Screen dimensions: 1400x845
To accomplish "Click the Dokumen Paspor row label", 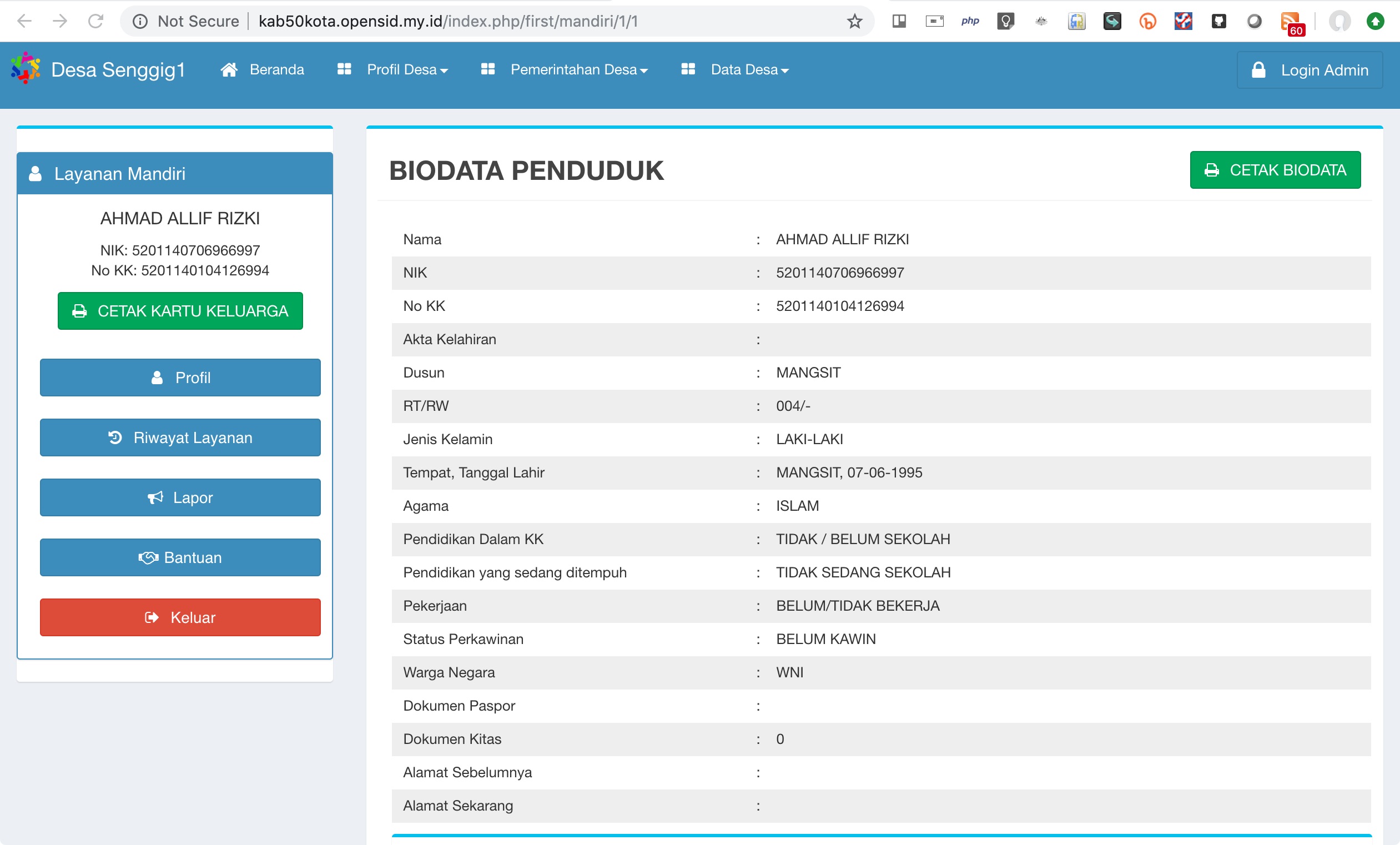I will point(459,706).
